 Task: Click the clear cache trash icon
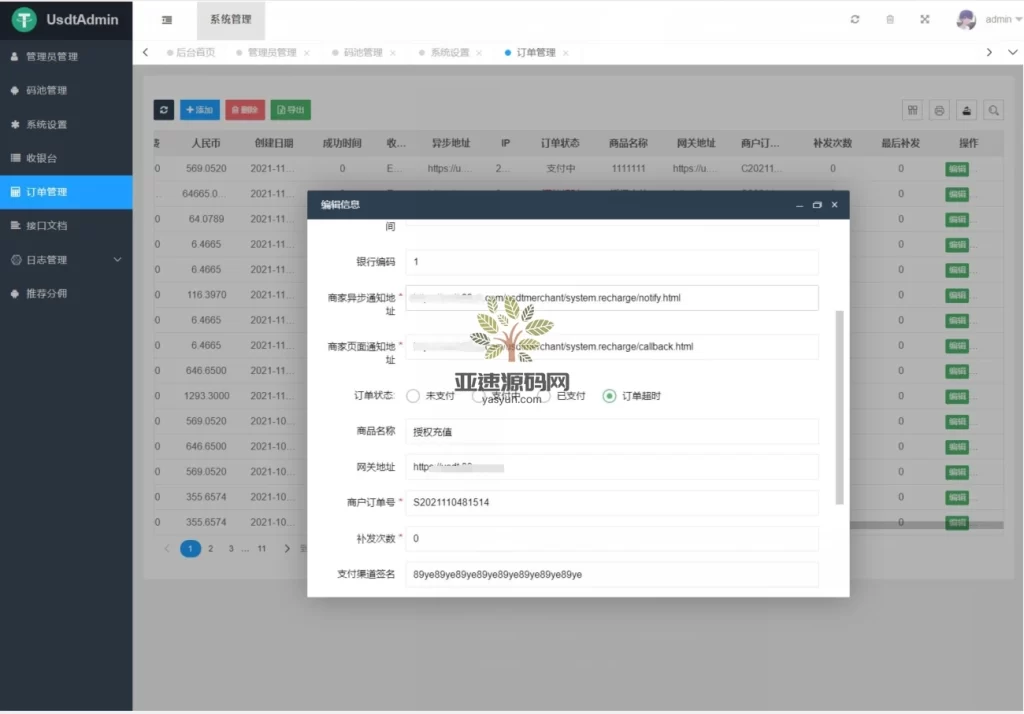(x=890, y=18)
